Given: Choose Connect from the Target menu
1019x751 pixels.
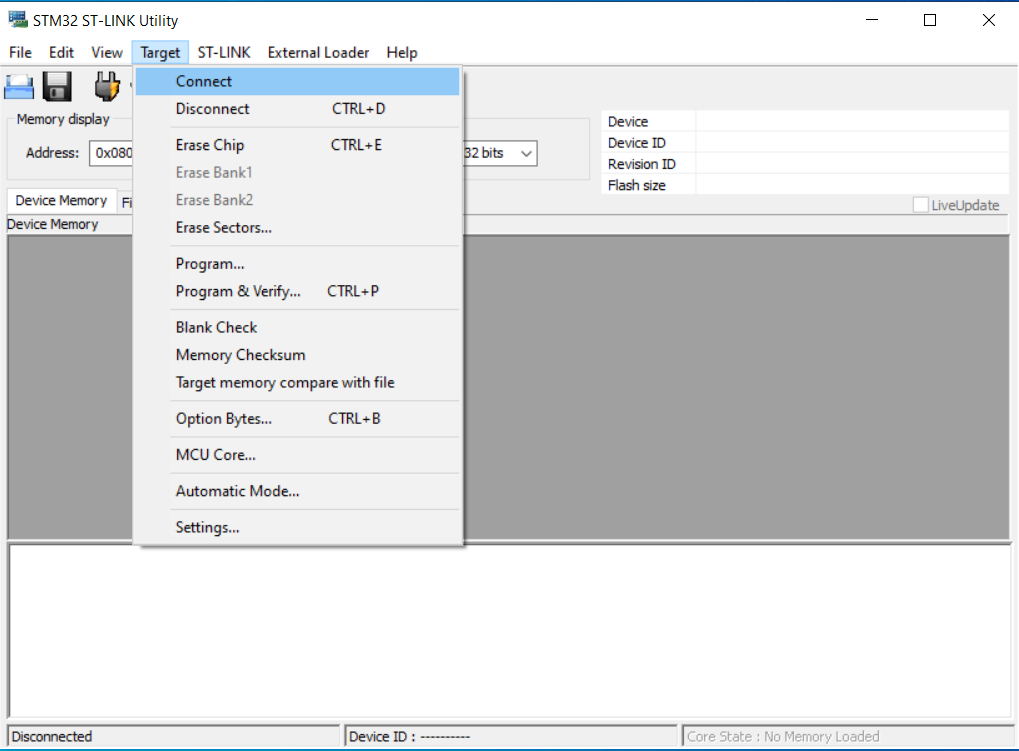Looking at the screenshot, I should [204, 82].
